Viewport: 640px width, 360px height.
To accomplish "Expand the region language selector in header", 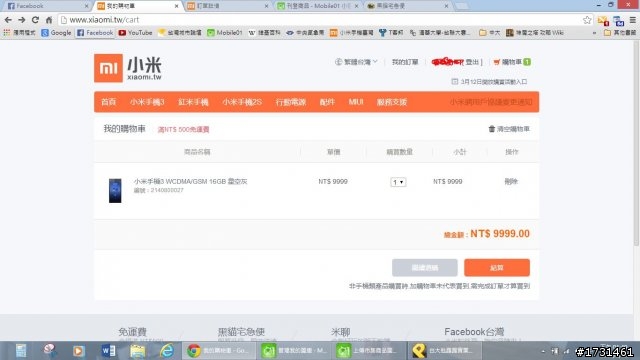I will click(x=356, y=62).
